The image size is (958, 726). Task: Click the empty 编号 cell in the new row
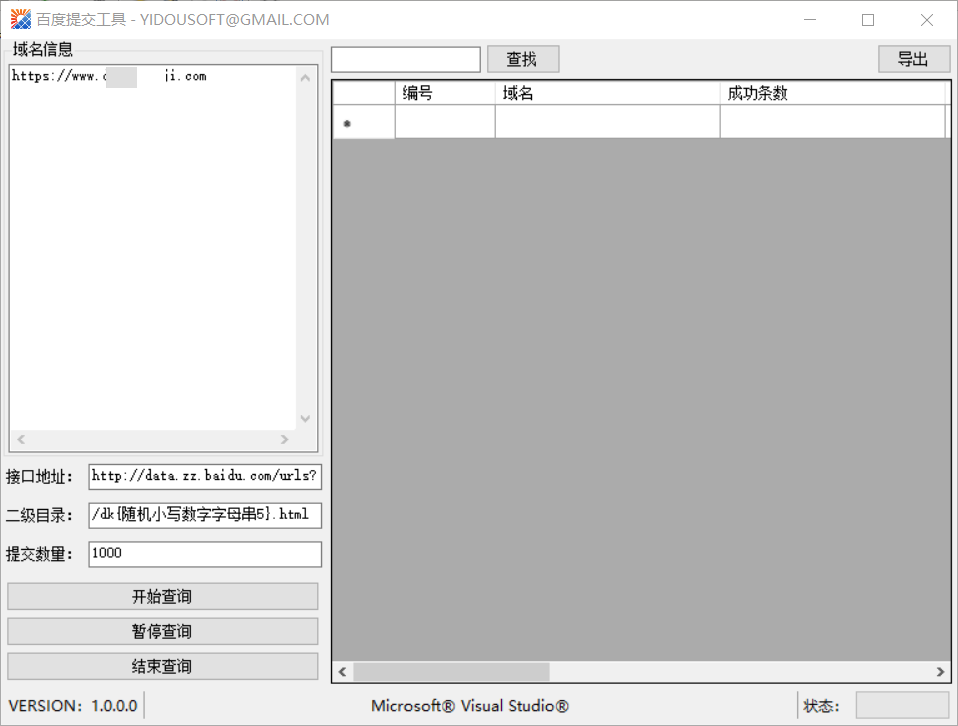pos(445,122)
